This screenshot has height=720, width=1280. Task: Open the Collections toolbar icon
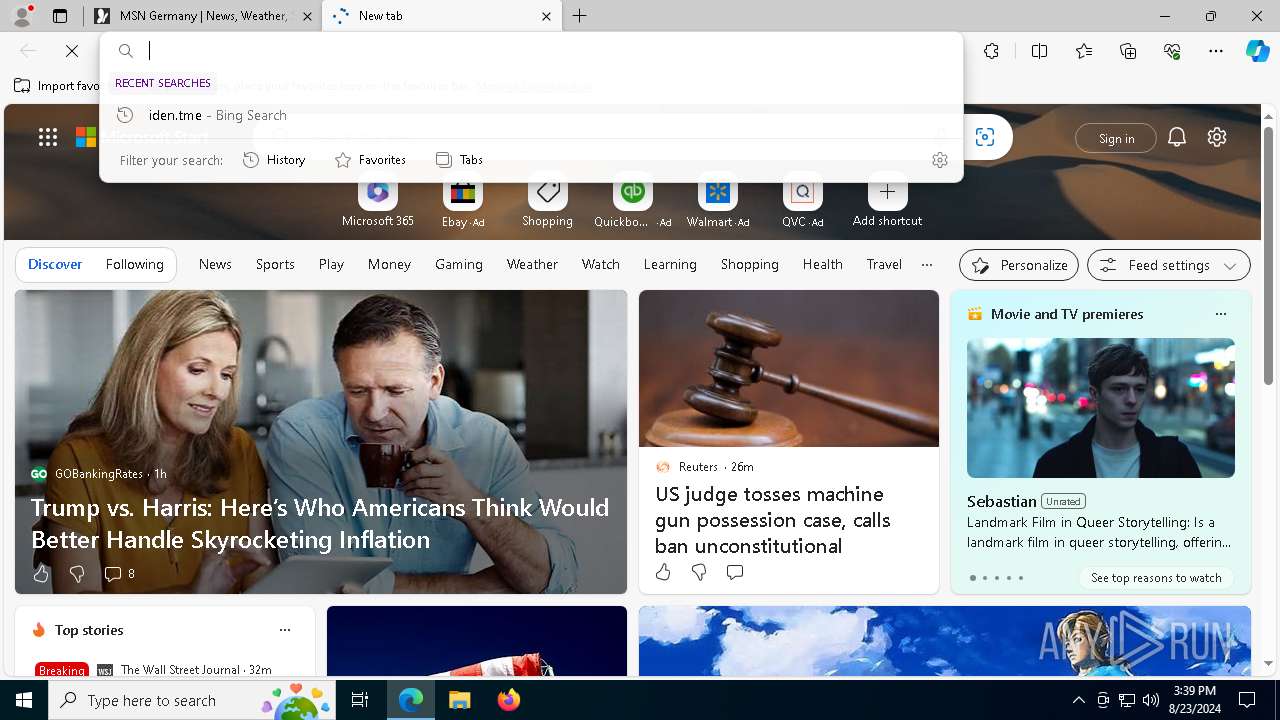[1128, 51]
